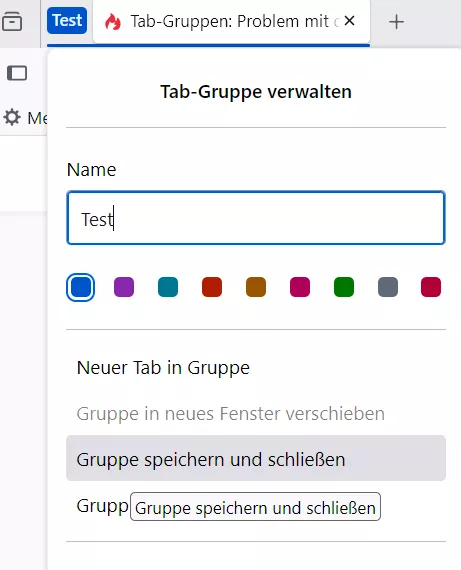Open the Firefox View icon
Screen dimensions: 461x570
[12, 21]
